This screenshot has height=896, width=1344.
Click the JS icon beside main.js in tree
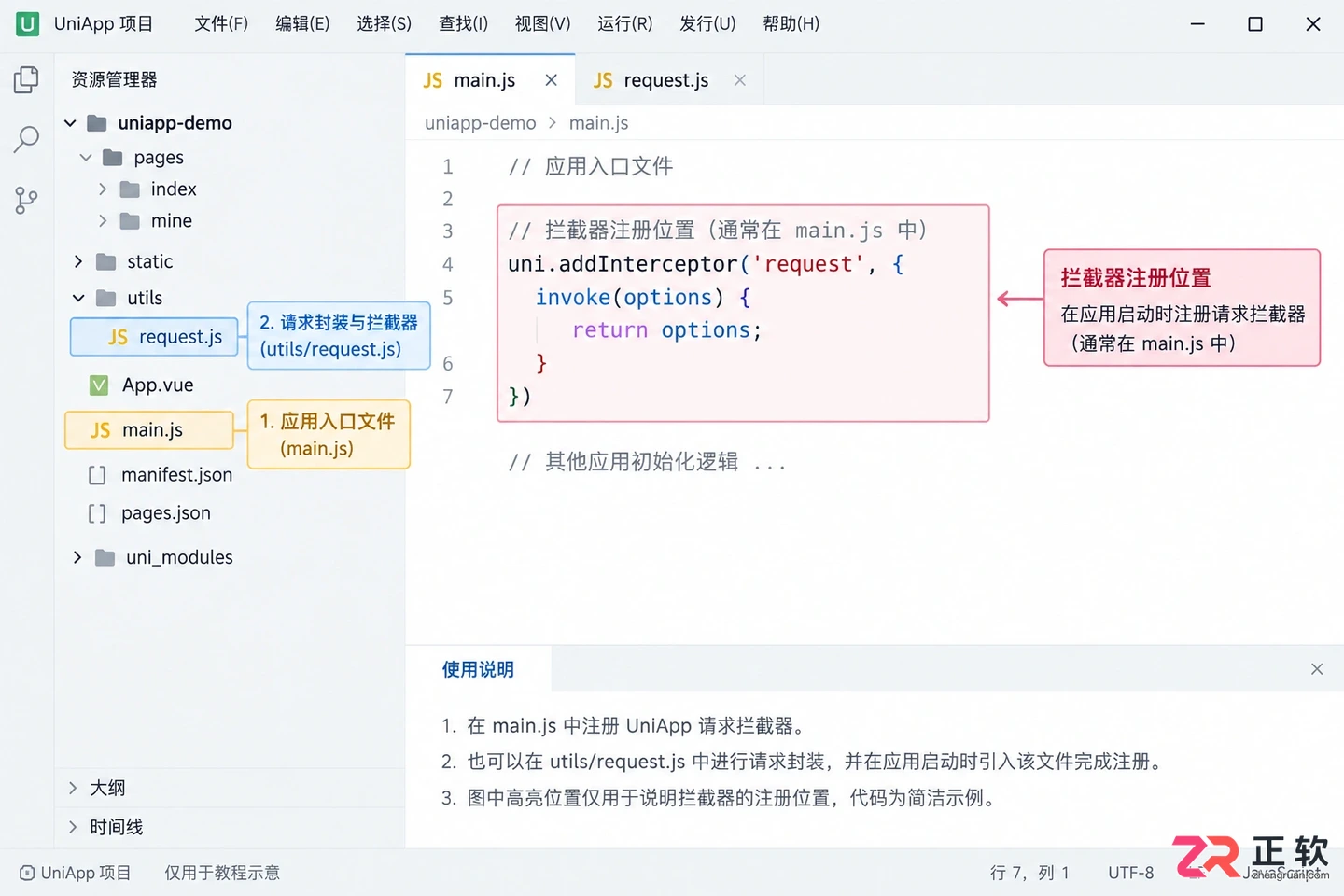pyautogui.click(x=100, y=430)
